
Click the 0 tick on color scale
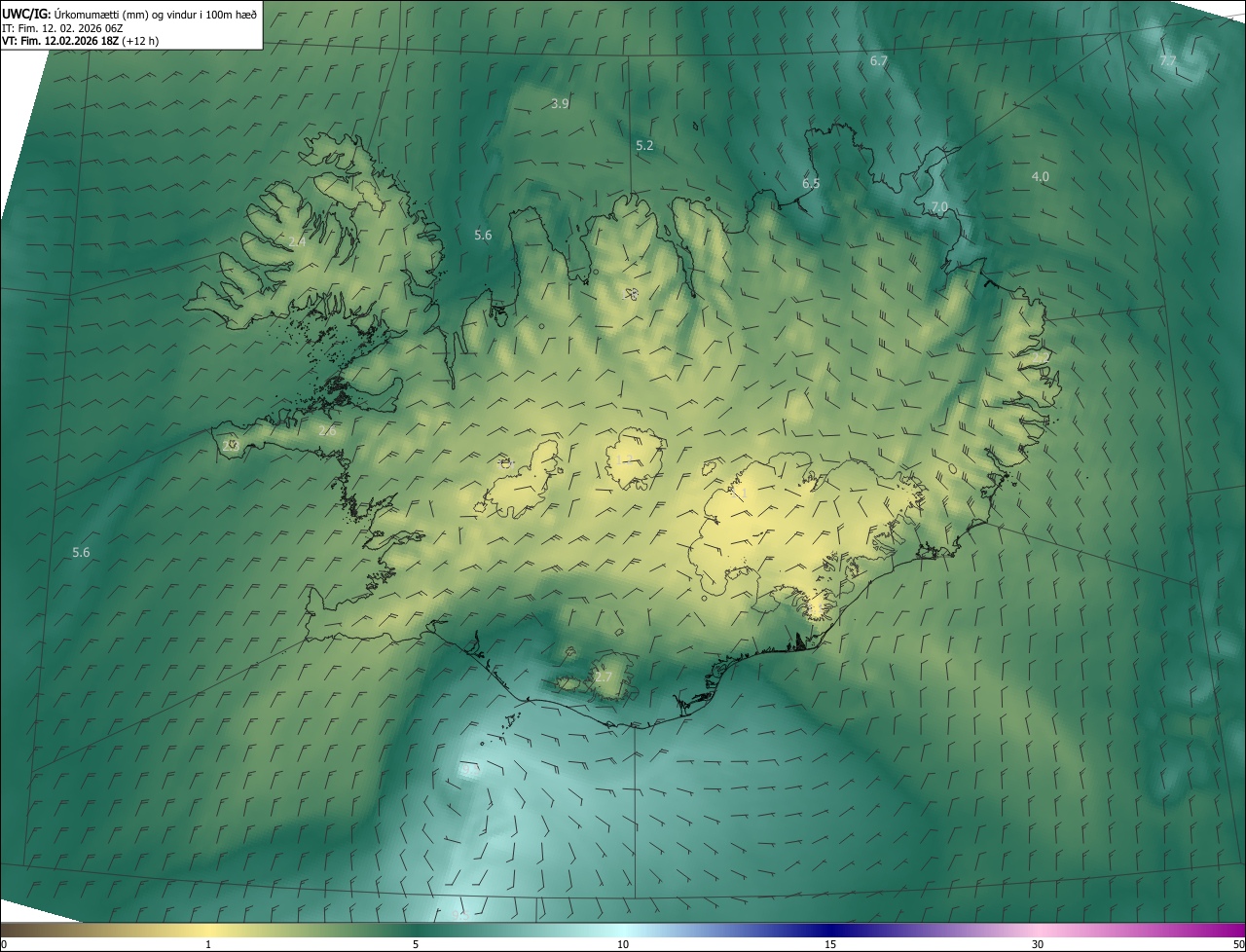tap(4, 944)
